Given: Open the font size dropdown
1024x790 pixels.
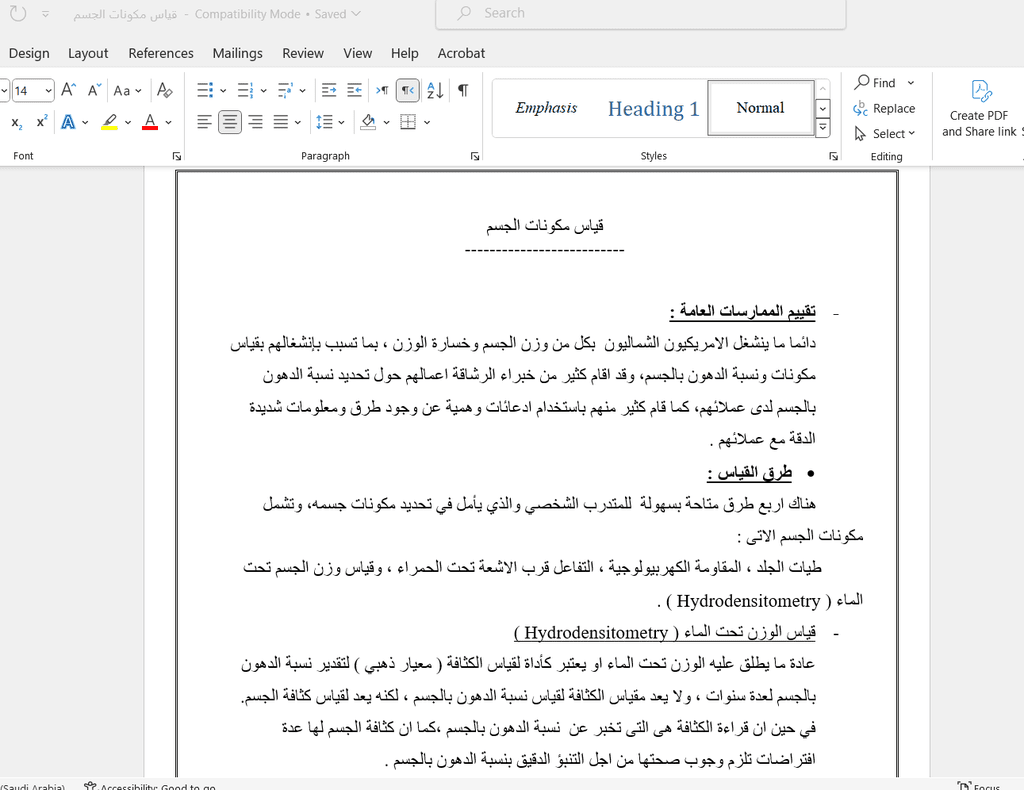Looking at the screenshot, I should click(x=49, y=91).
